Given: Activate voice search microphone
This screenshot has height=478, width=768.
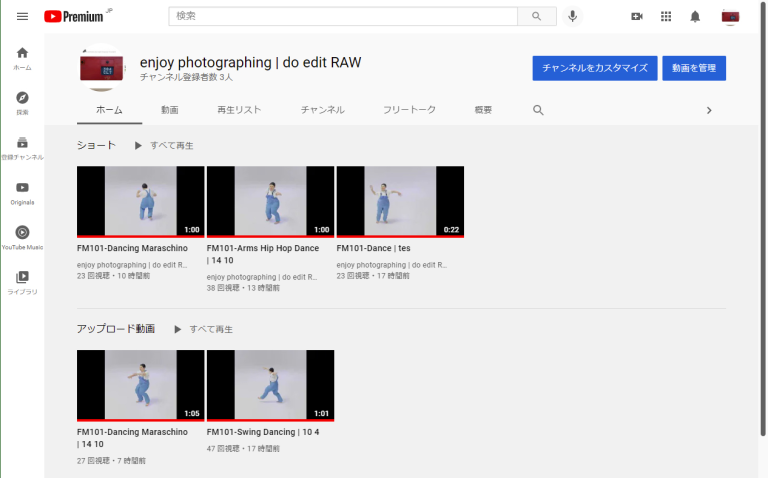Looking at the screenshot, I should tap(573, 16).
